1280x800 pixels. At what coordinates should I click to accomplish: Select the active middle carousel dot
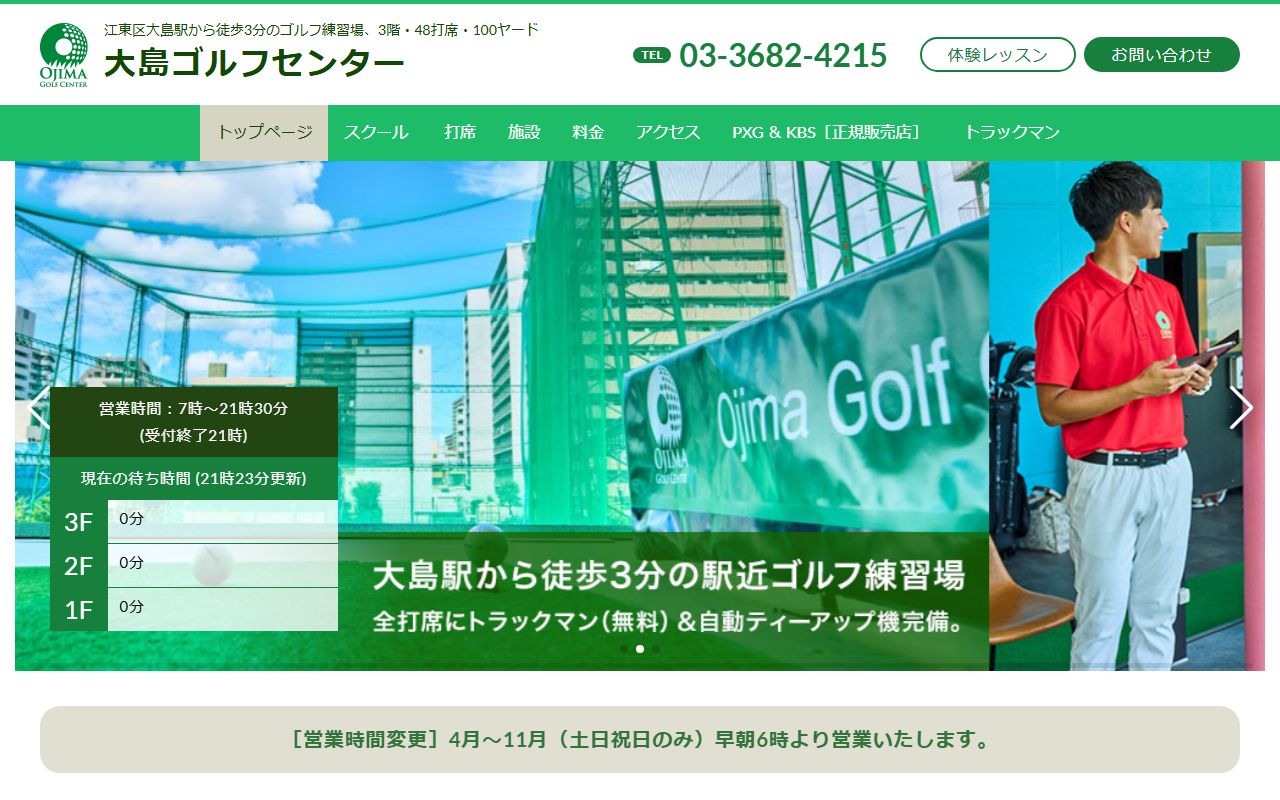pos(640,649)
